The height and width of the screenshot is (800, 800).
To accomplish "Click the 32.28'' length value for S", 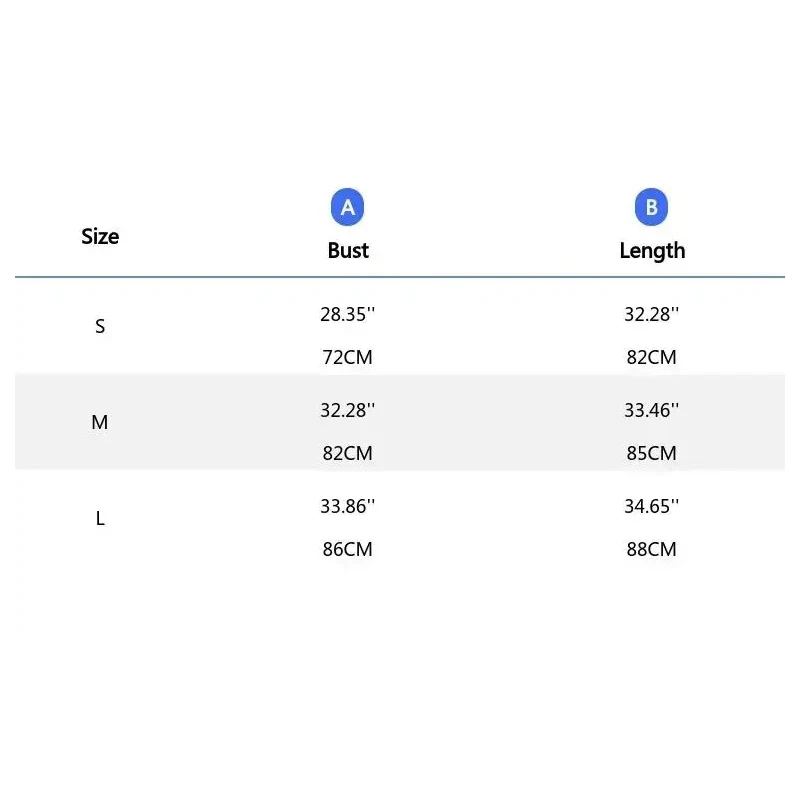I will click(x=651, y=314).
